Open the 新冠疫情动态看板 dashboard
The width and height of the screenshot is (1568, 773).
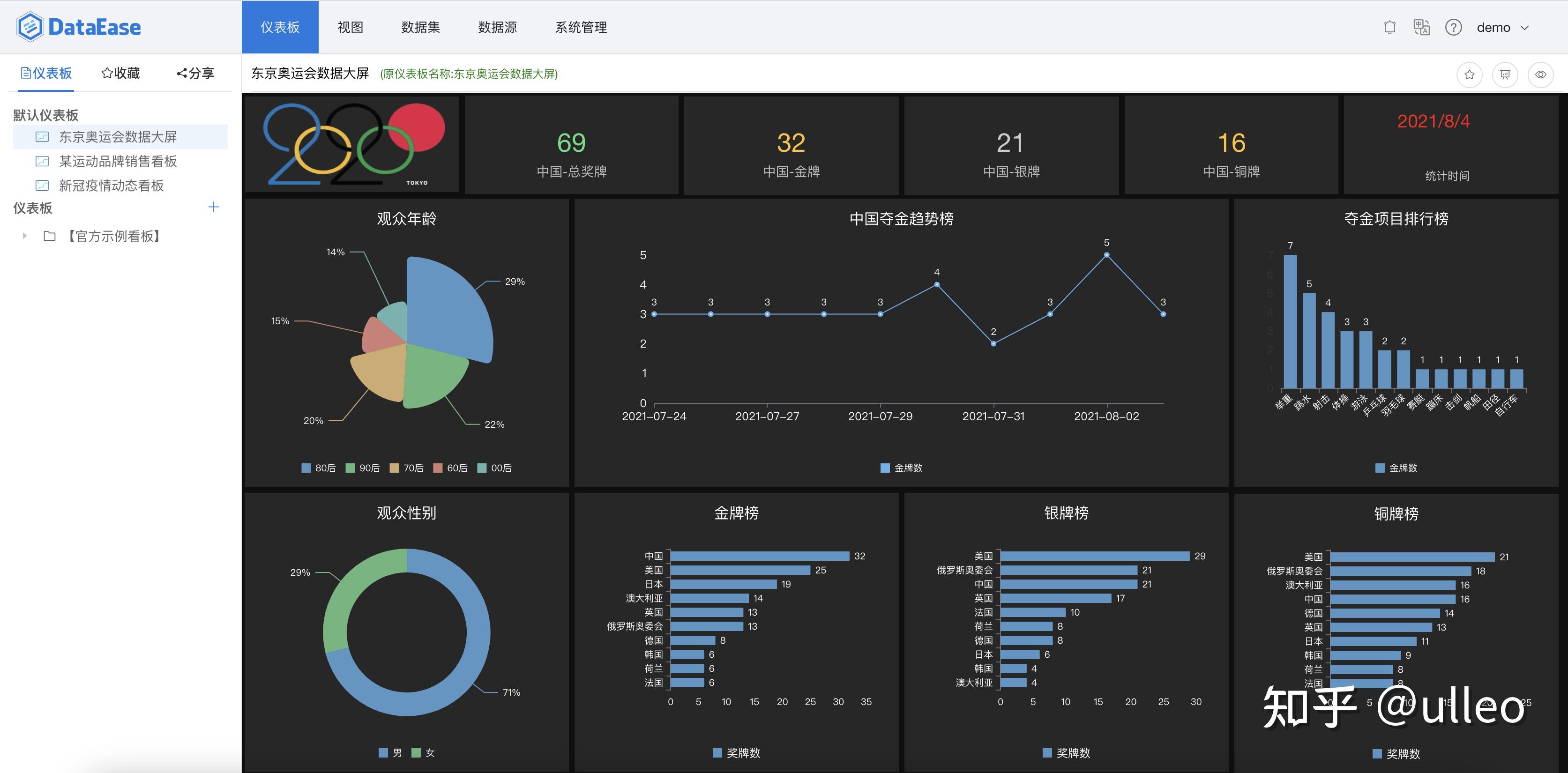[x=112, y=186]
